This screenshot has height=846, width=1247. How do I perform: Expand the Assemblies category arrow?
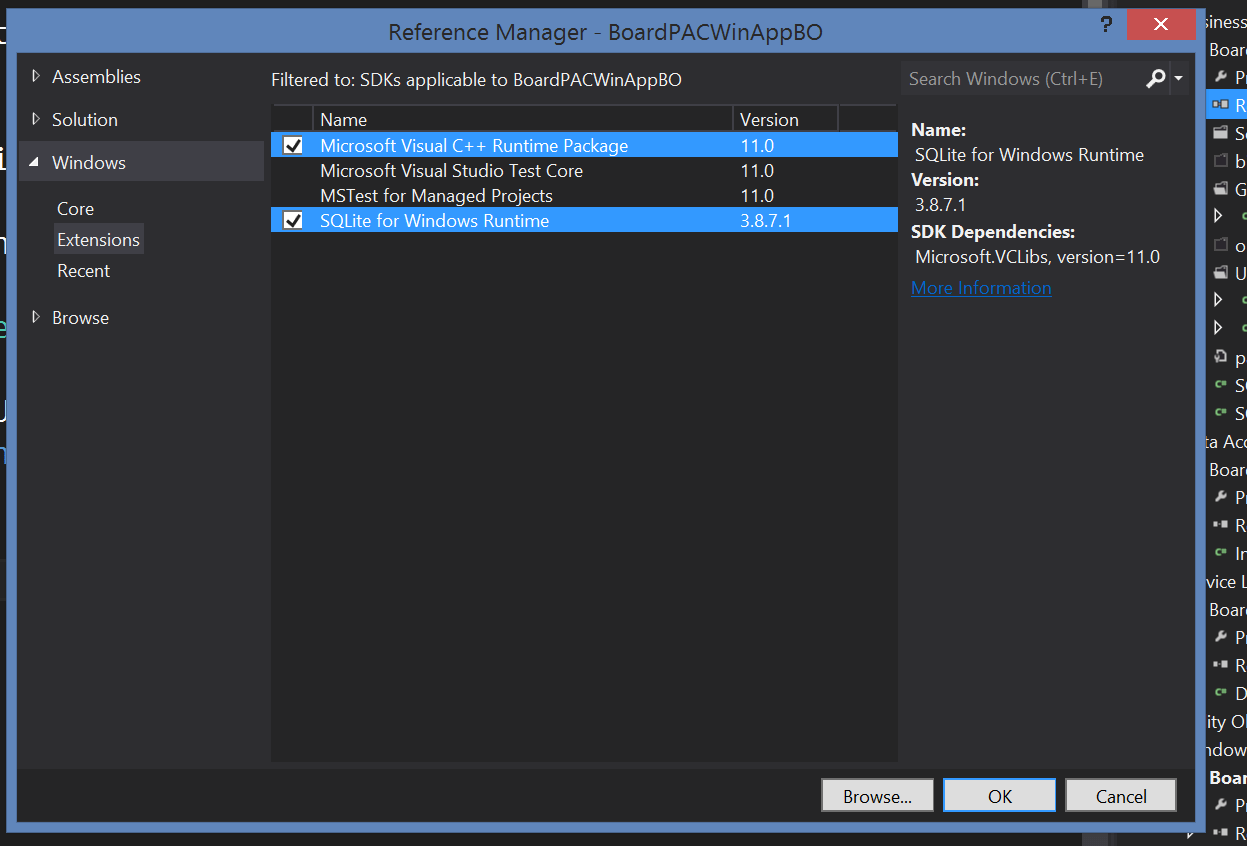36,76
